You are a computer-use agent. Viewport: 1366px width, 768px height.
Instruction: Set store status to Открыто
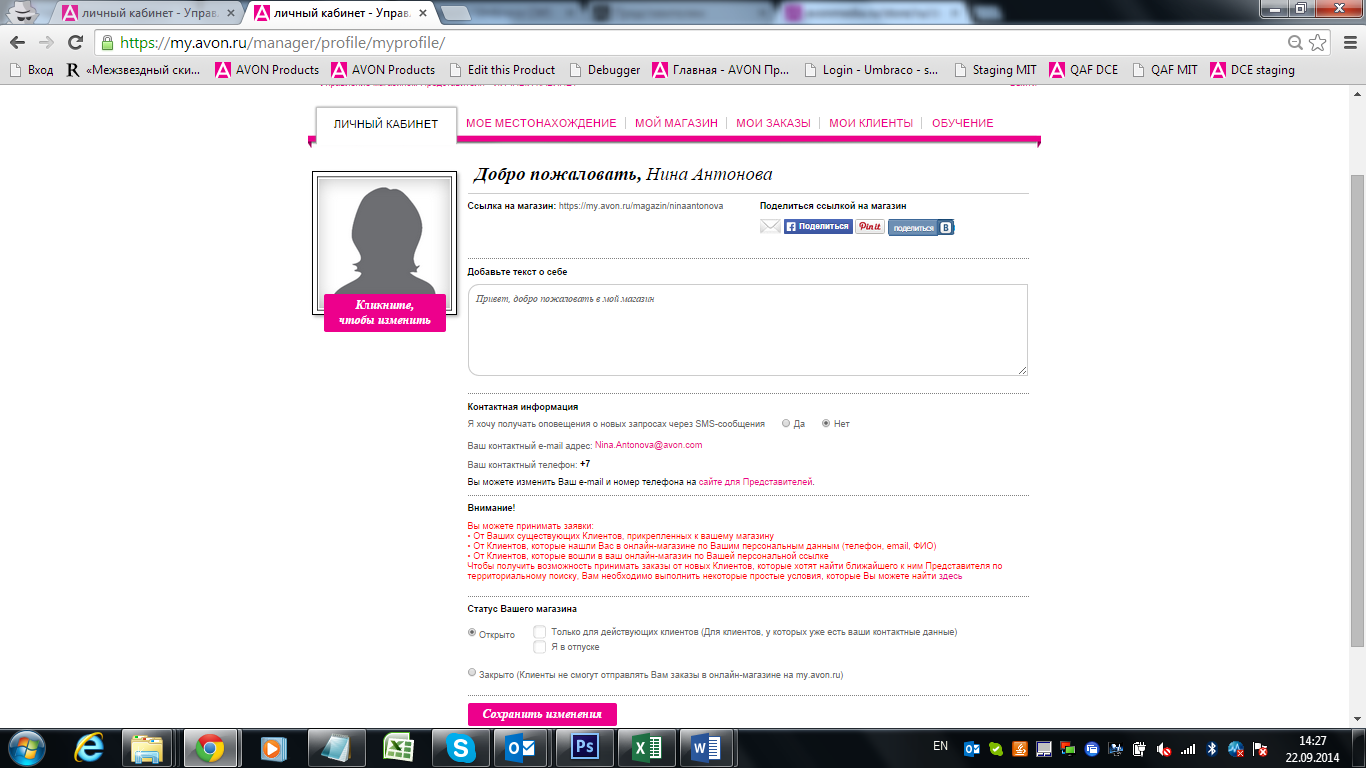click(473, 633)
